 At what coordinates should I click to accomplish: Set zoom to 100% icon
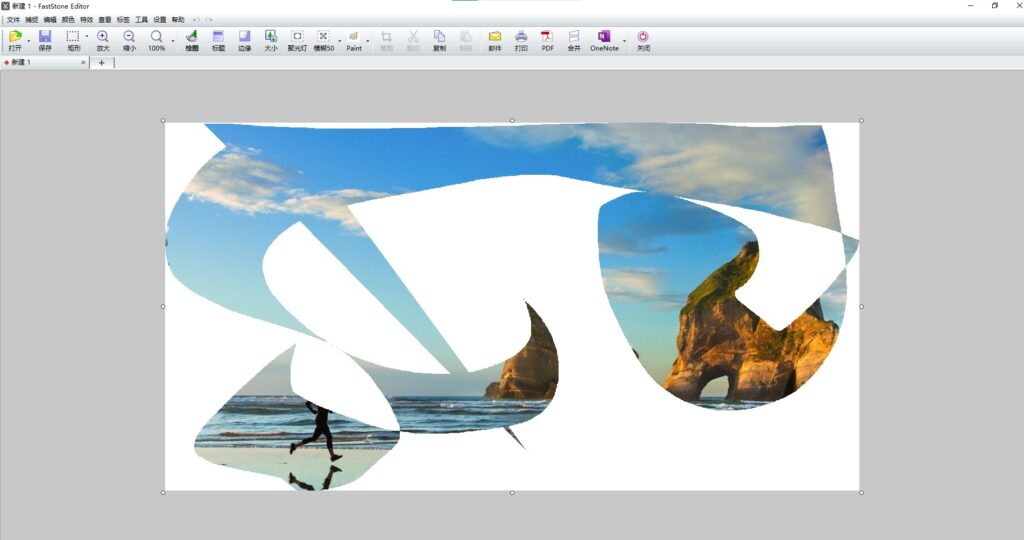(x=156, y=40)
